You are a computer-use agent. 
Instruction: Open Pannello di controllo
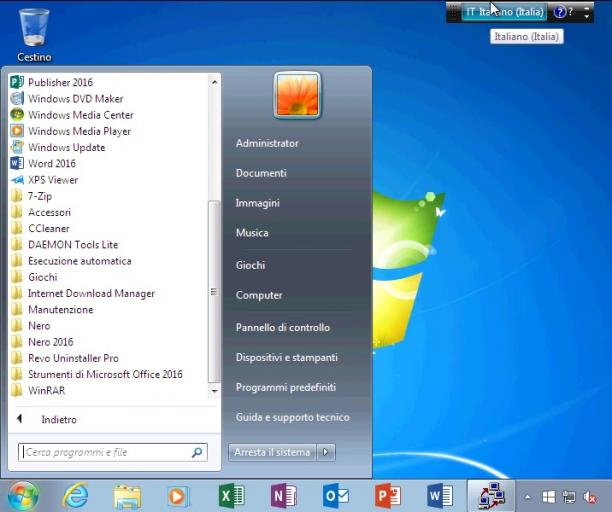point(283,327)
